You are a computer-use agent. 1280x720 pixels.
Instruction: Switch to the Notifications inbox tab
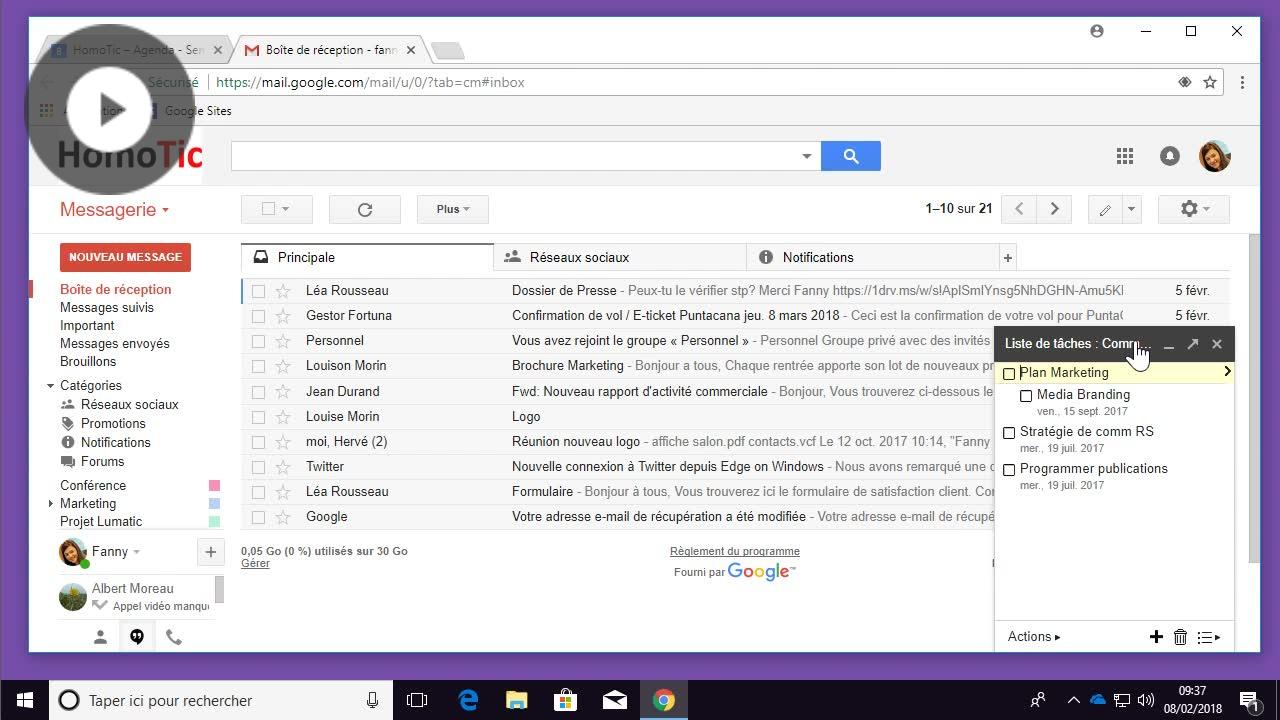pyautogui.click(x=817, y=257)
